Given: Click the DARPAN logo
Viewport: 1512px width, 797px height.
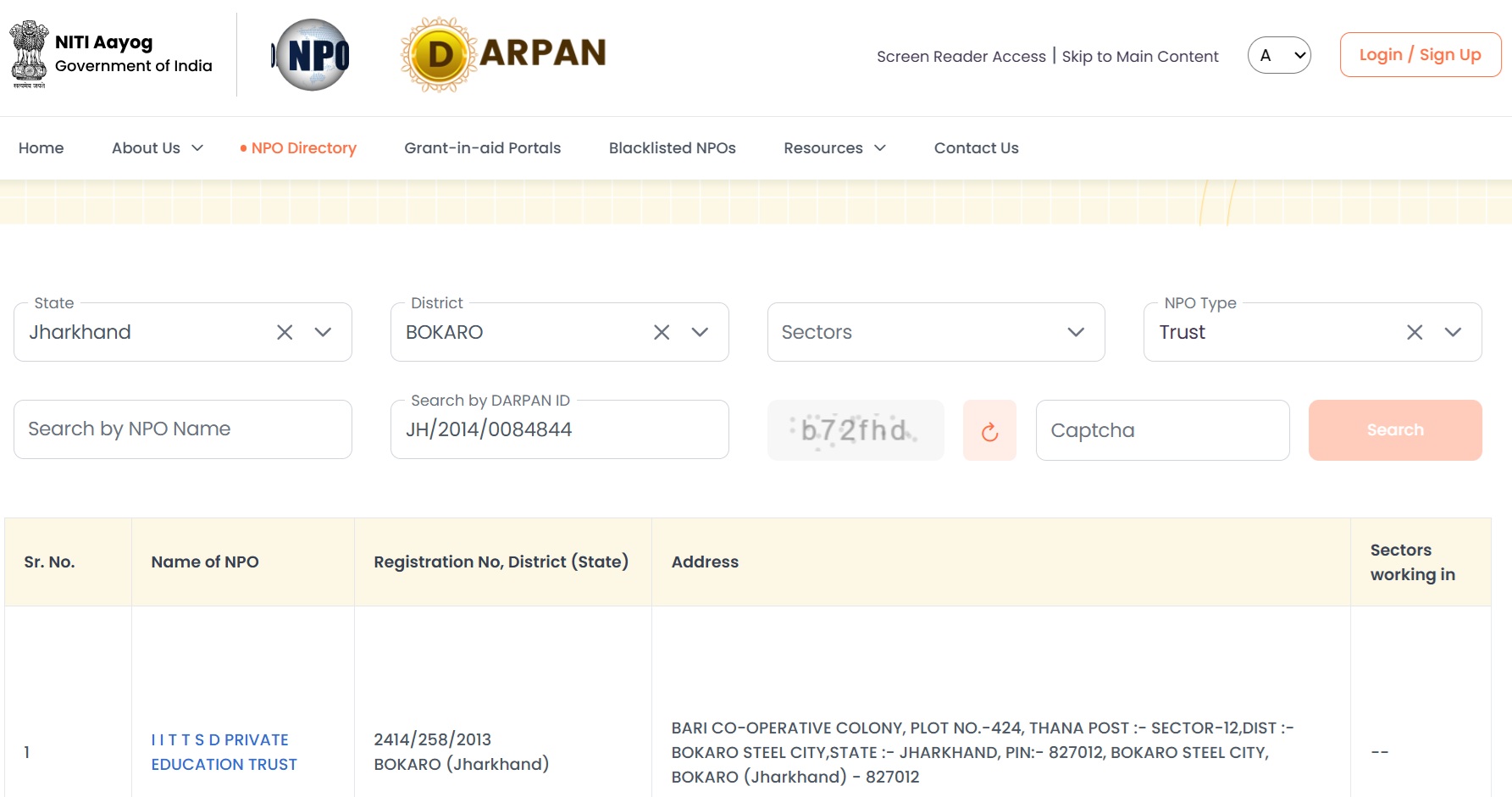Looking at the screenshot, I should [x=503, y=54].
